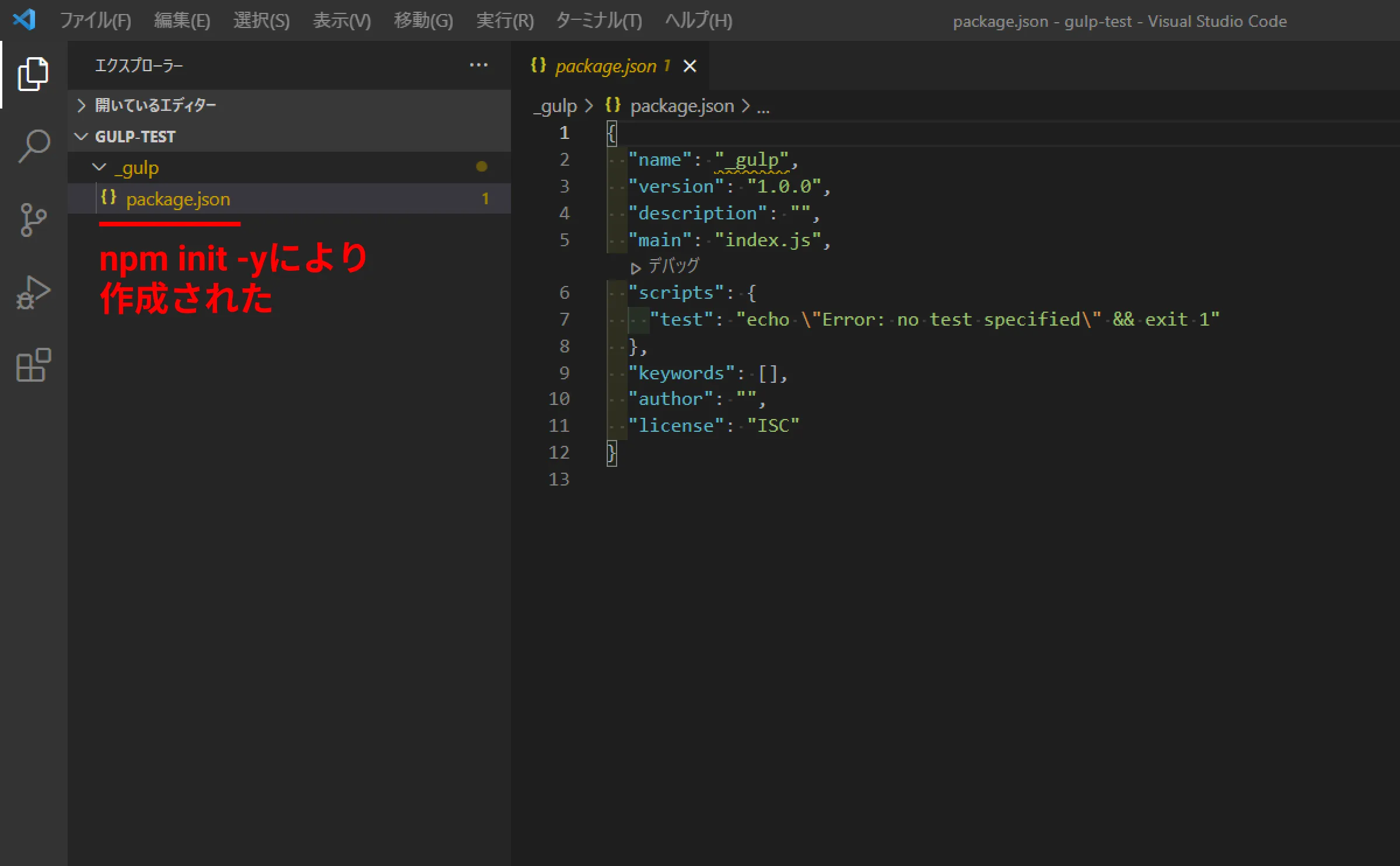1400x866 pixels.
Task: Open the 表示(V) menu
Action: click(x=341, y=21)
